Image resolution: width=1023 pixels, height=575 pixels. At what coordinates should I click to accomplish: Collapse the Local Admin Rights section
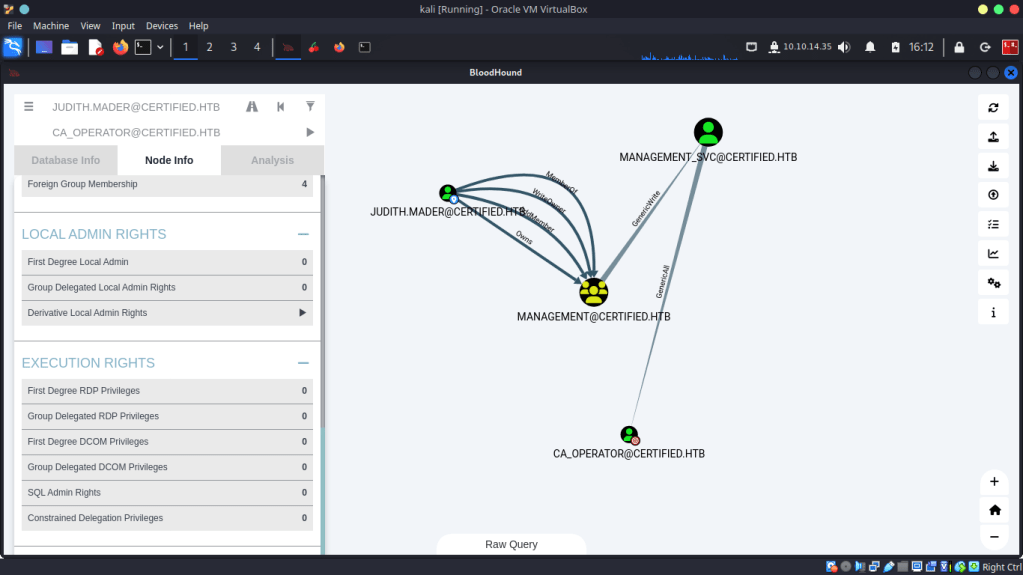(303, 234)
